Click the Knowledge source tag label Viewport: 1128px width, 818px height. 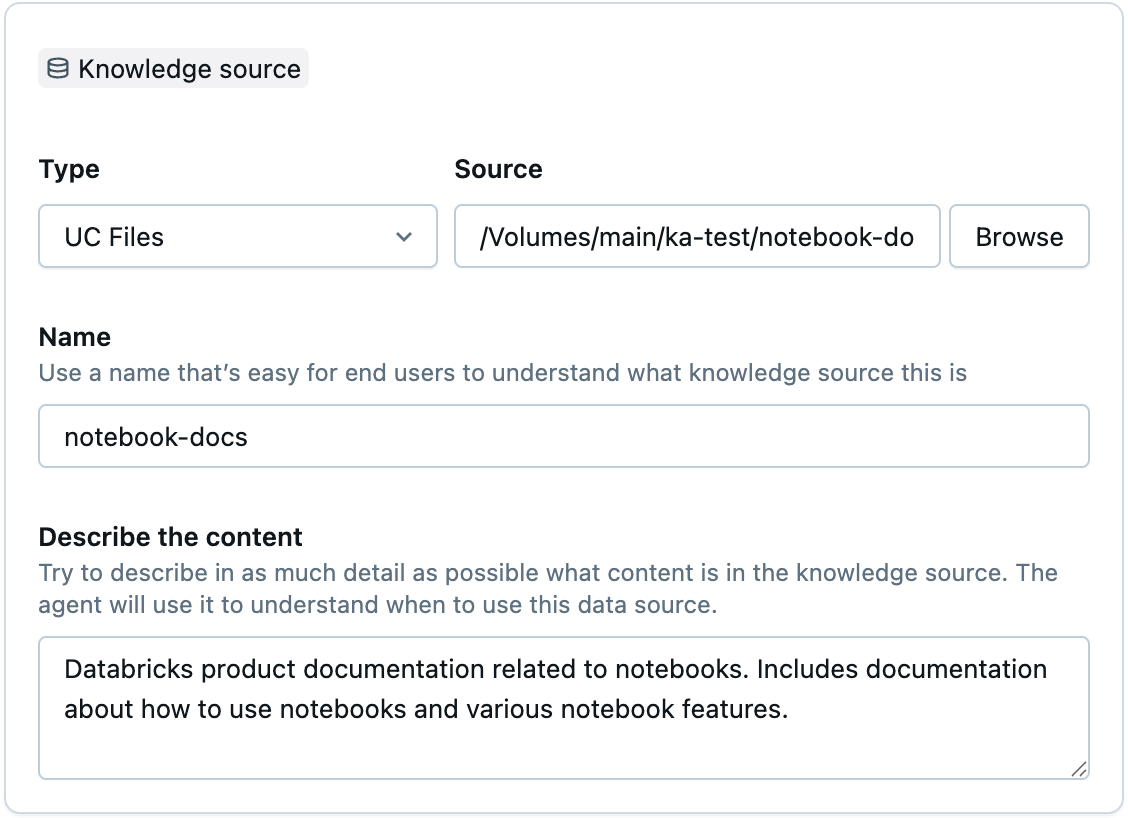[x=189, y=69]
